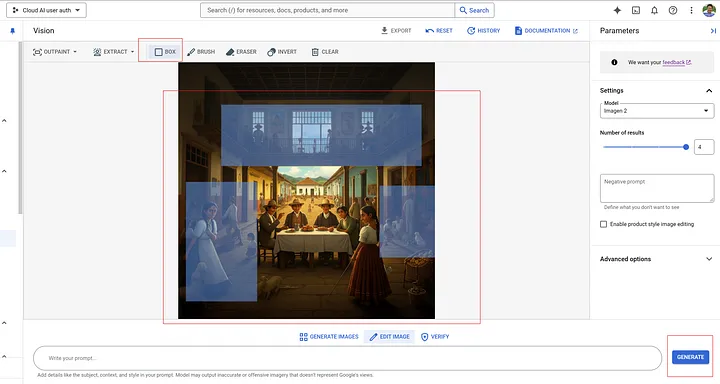Click the Generate button
The height and width of the screenshot is (384, 720).
point(690,357)
